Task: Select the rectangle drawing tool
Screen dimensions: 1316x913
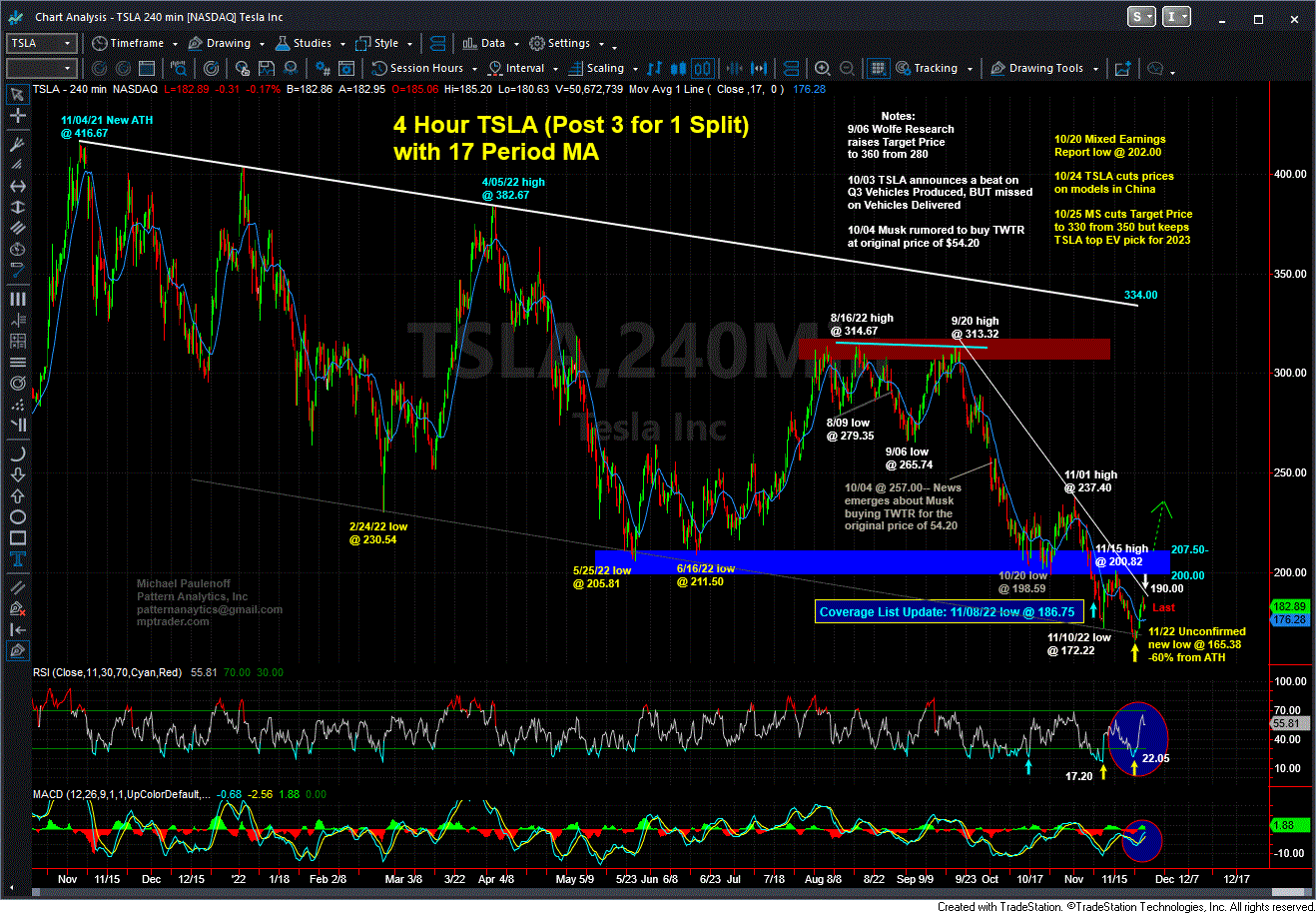Action: (x=17, y=539)
